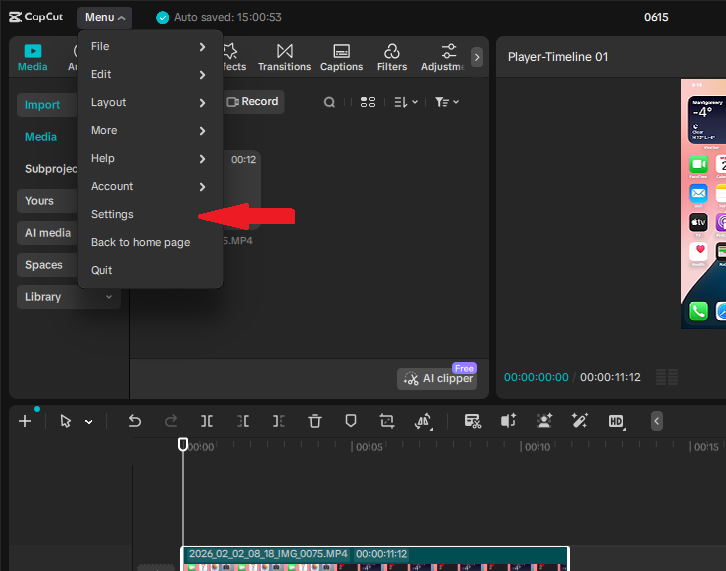Choose the Select pointer tool
726x571 pixels.
pyautogui.click(x=66, y=421)
